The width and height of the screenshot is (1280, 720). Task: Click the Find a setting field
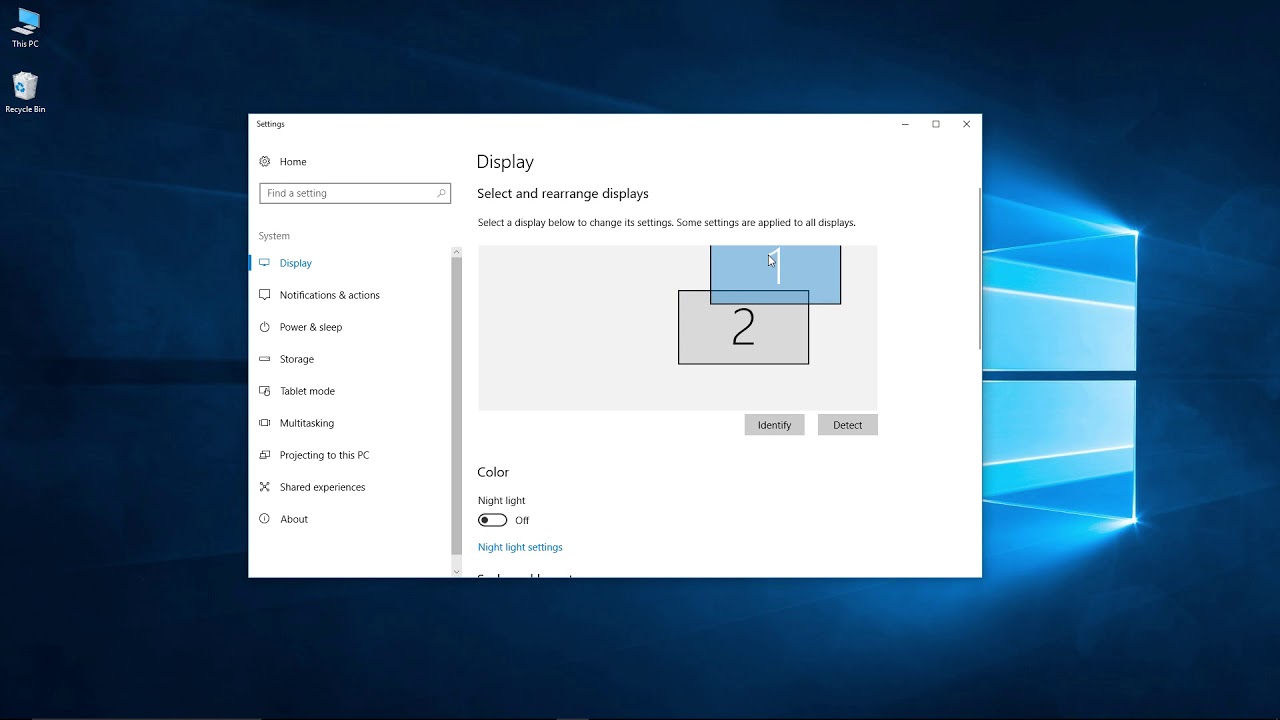click(x=355, y=193)
